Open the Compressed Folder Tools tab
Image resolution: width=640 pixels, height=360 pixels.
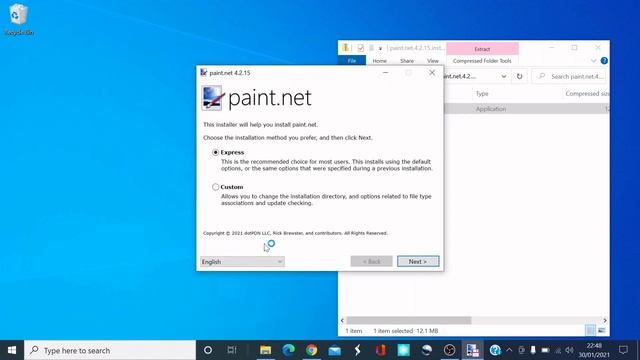[482, 61]
